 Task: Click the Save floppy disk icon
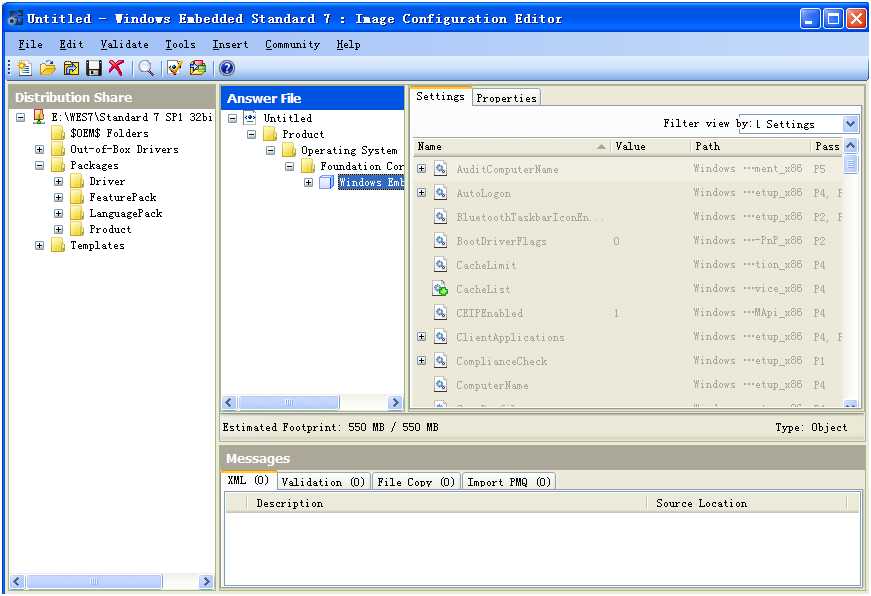point(93,68)
